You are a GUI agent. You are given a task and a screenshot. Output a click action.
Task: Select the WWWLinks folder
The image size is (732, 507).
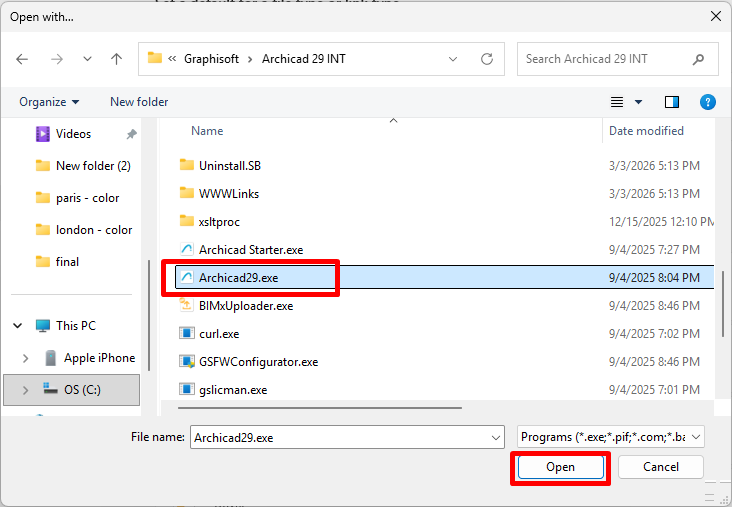pos(229,194)
